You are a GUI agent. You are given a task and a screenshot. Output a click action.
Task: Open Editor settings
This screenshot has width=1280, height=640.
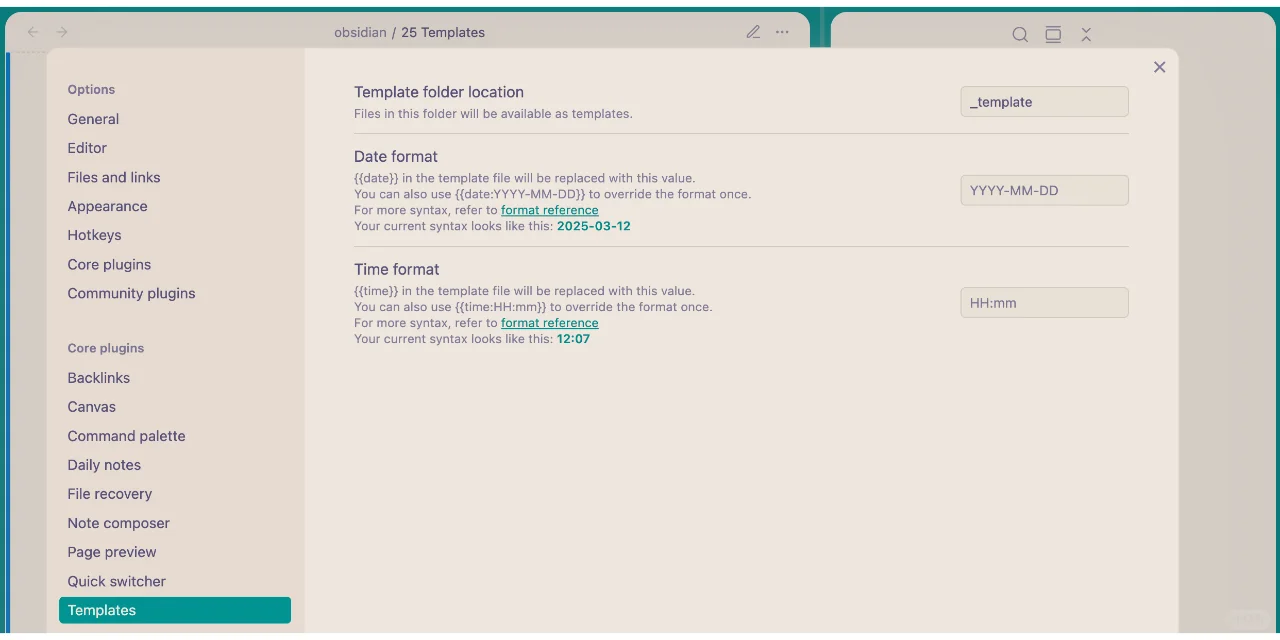point(175,148)
